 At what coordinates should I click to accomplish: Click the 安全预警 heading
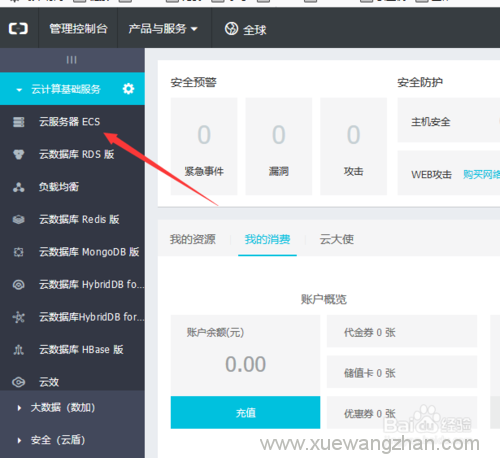[x=194, y=82]
